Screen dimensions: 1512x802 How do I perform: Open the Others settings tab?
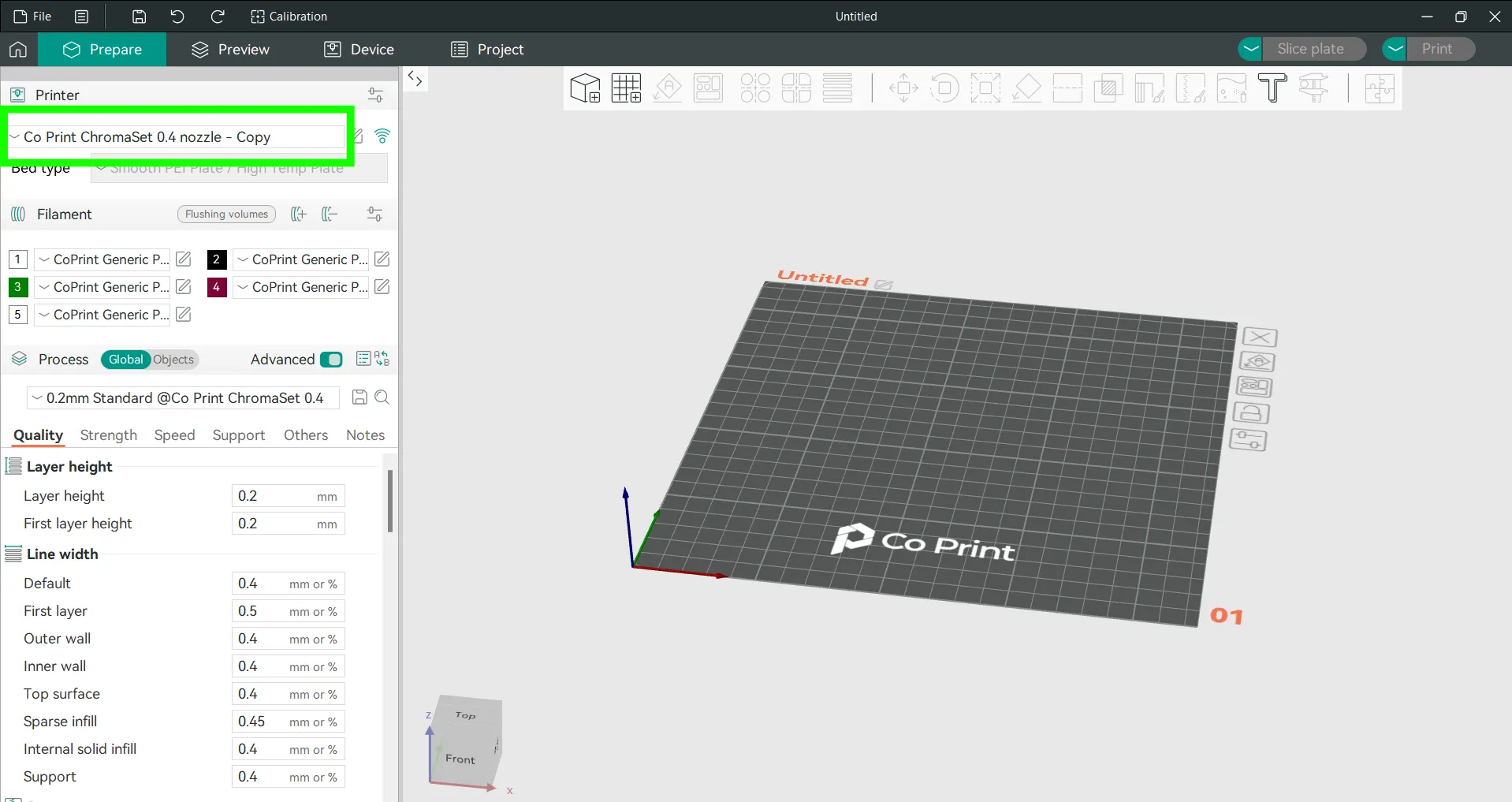(x=306, y=435)
